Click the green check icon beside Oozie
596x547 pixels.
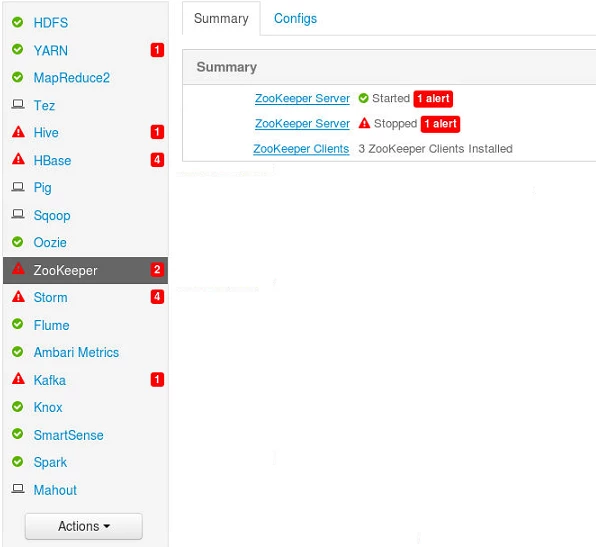tap(17, 242)
